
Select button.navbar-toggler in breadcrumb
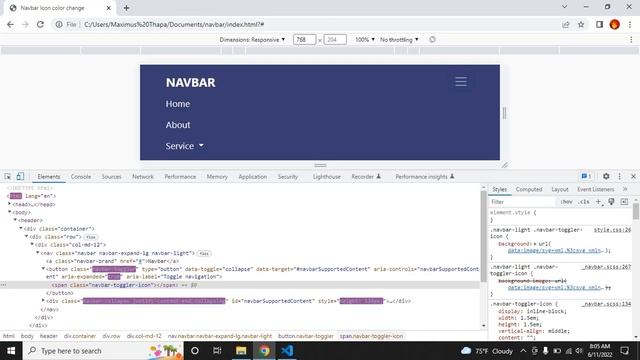[306, 336]
